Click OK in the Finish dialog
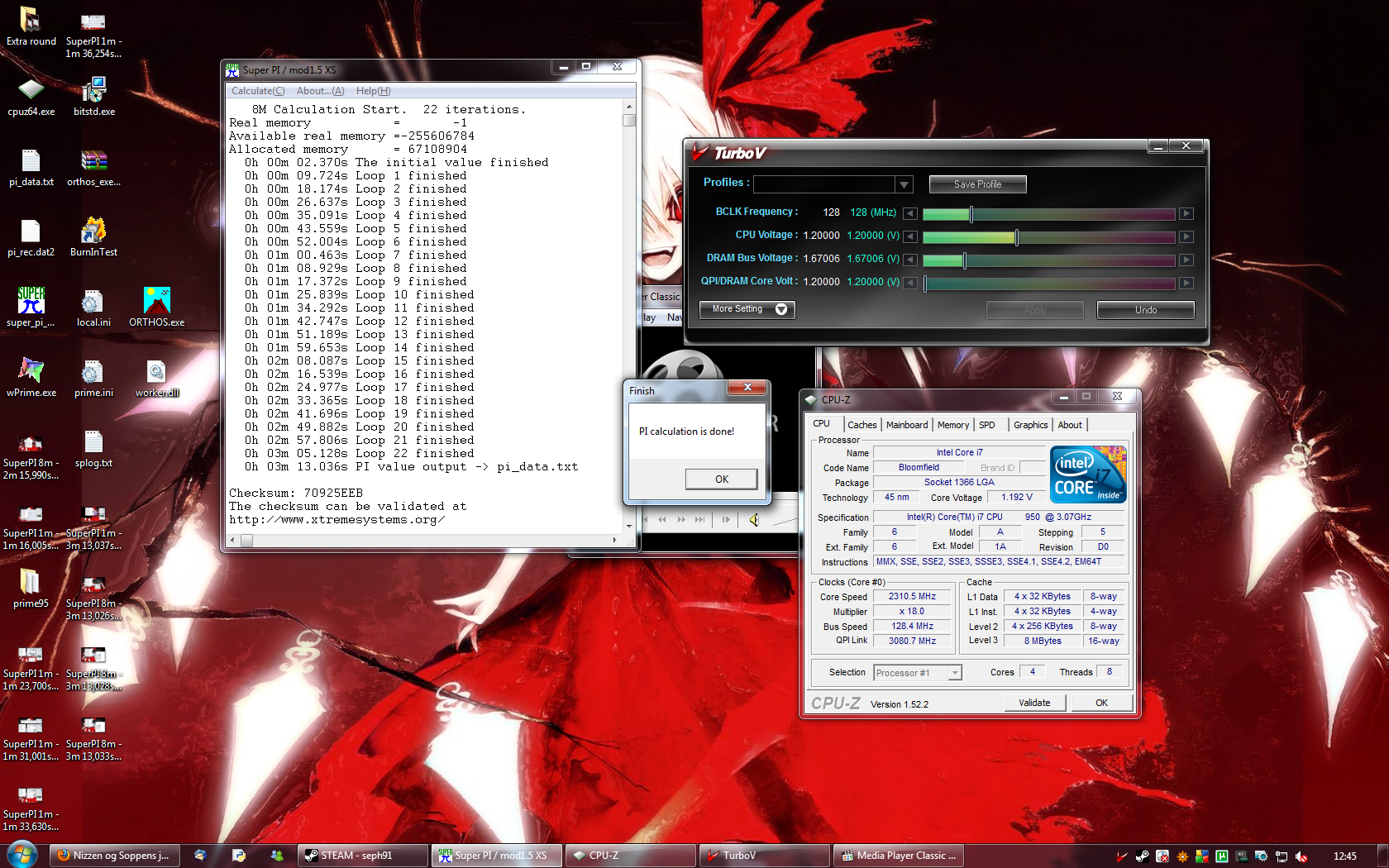 tap(721, 479)
